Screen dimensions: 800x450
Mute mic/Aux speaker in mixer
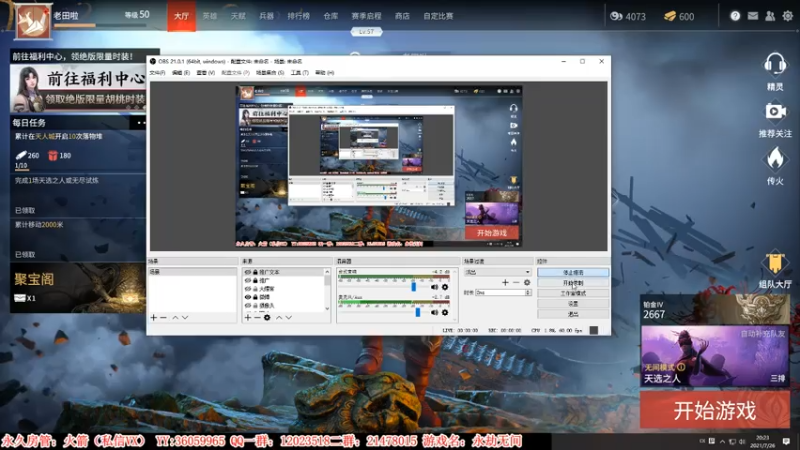coord(434,312)
